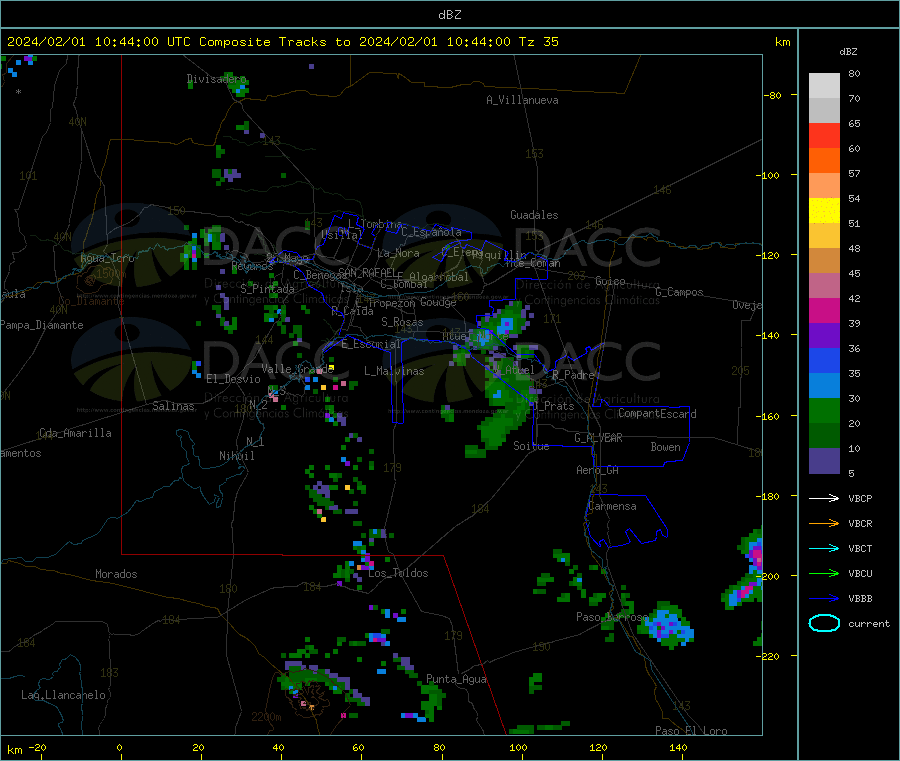The image size is (900, 761).
Task: Select the slate 10-5 dBZ swatch
Action: (824, 461)
